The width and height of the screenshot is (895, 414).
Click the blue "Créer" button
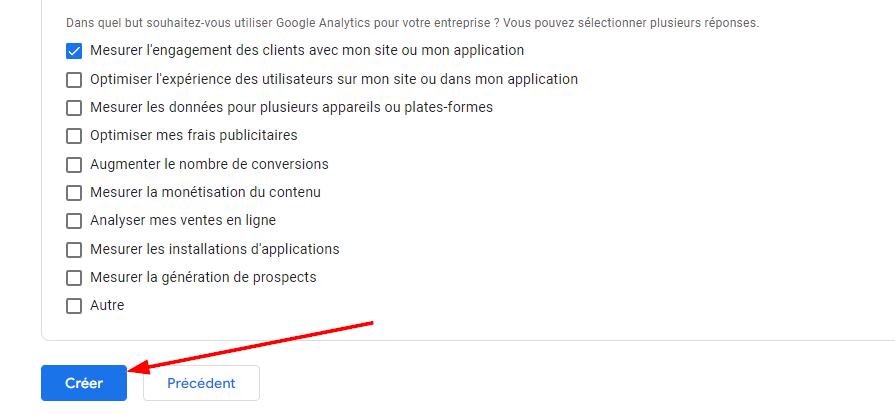click(x=84, y=383)
